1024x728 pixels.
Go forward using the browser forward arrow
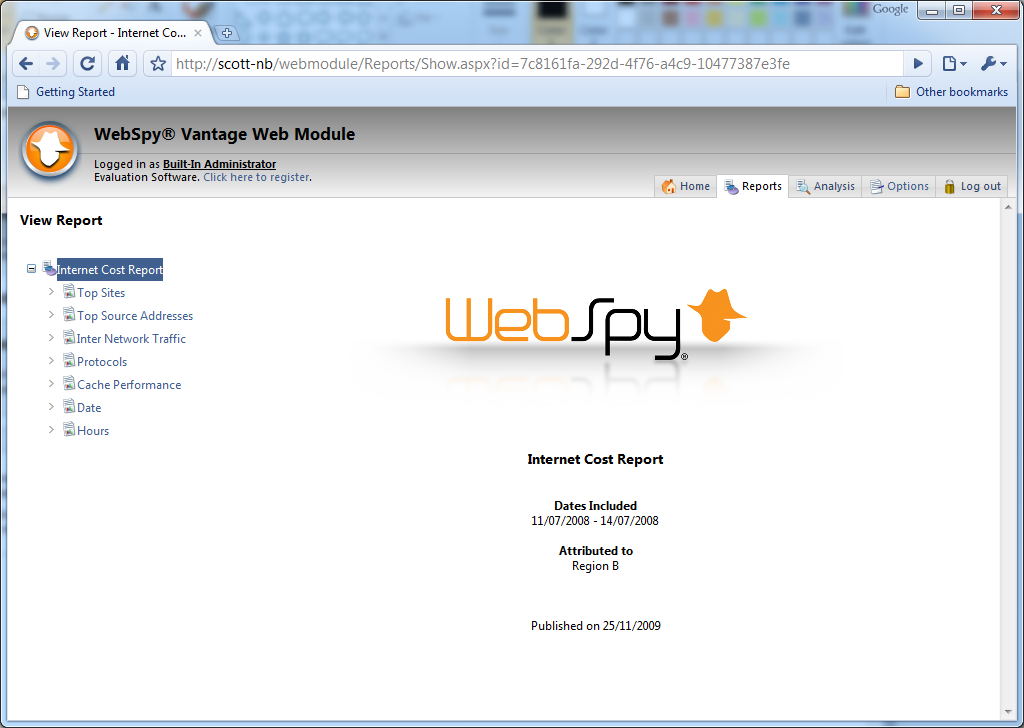[53, 64]
